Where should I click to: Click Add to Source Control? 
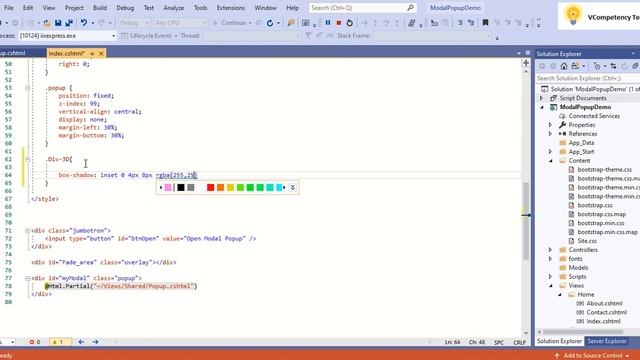point(593,356)
